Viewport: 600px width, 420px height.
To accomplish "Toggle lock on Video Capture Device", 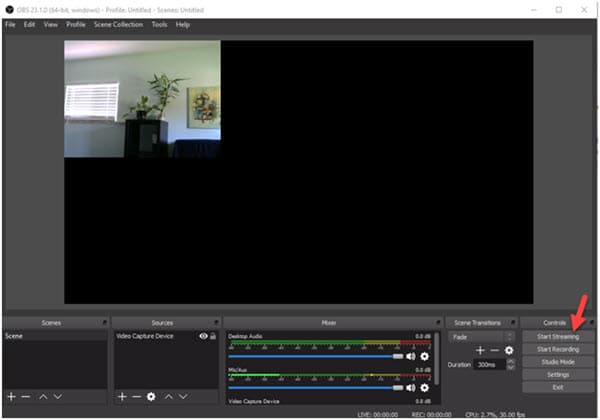I will (213, 336).
